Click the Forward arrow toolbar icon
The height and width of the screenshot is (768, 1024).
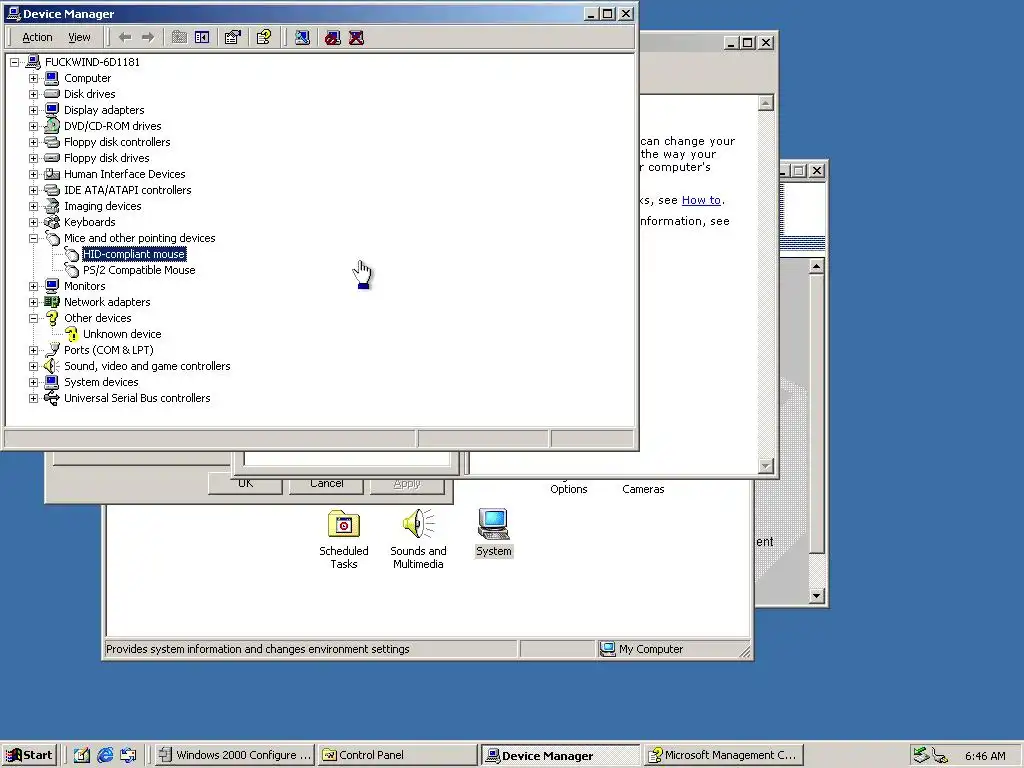tap(148, 37)
